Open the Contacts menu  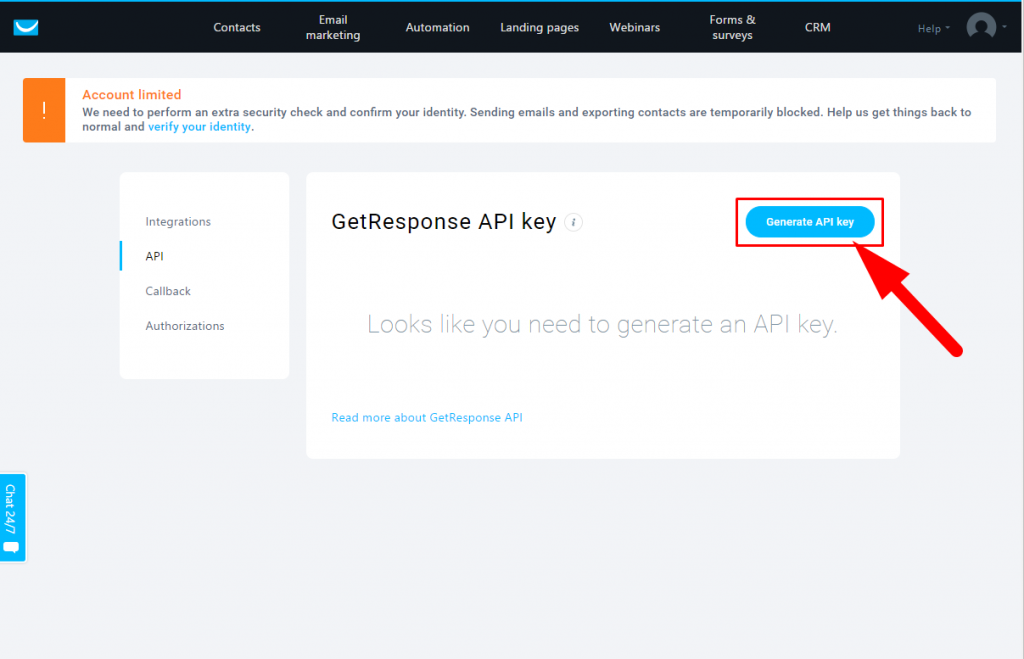[x=237, y=27]
